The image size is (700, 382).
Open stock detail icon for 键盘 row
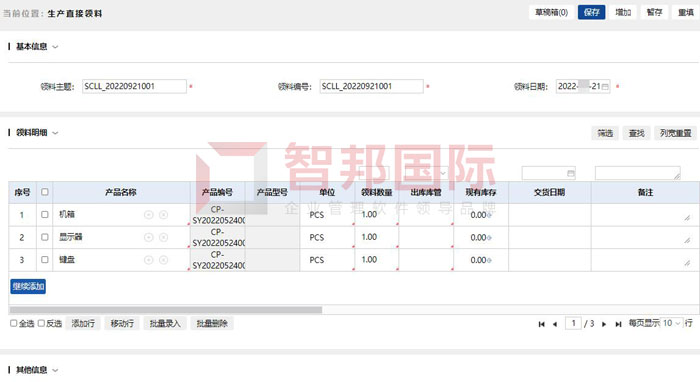click(x=489, y=260)
